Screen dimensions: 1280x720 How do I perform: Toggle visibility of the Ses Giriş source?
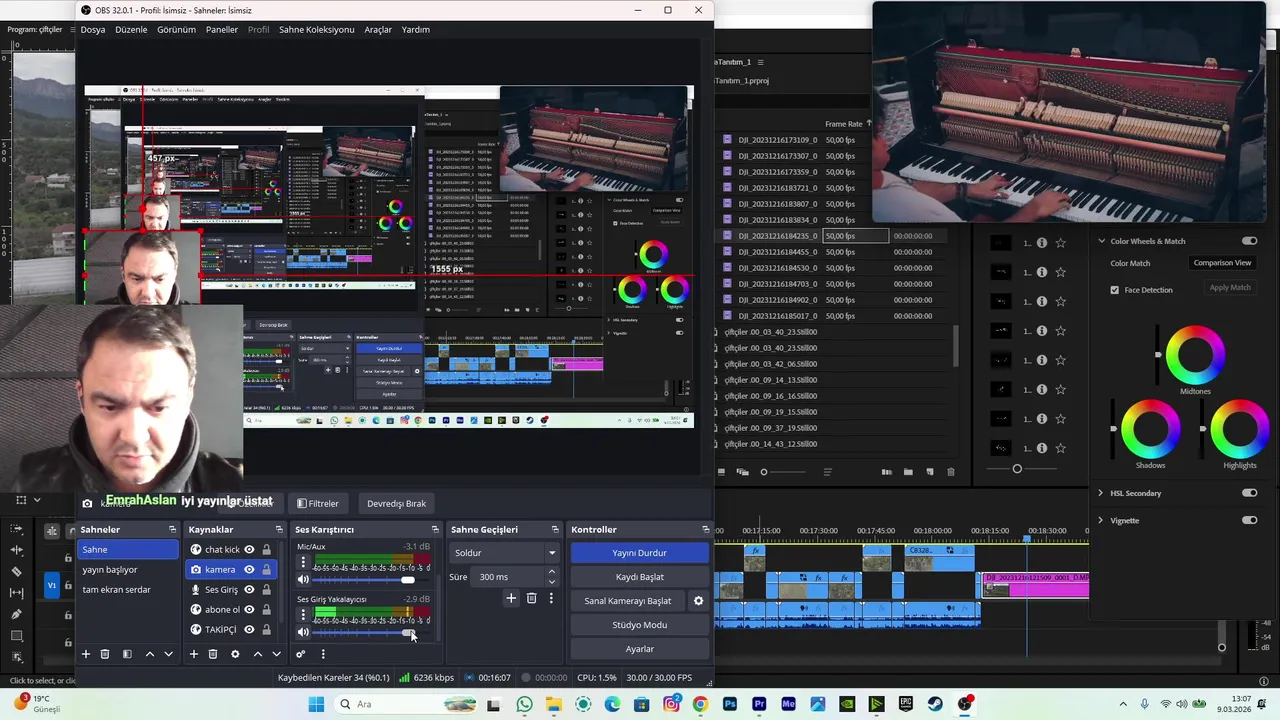pos(249,589)
